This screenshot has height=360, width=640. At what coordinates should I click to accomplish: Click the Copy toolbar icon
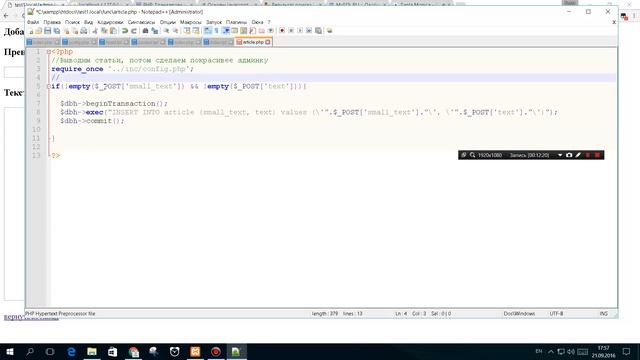click(x=104, y=31)
